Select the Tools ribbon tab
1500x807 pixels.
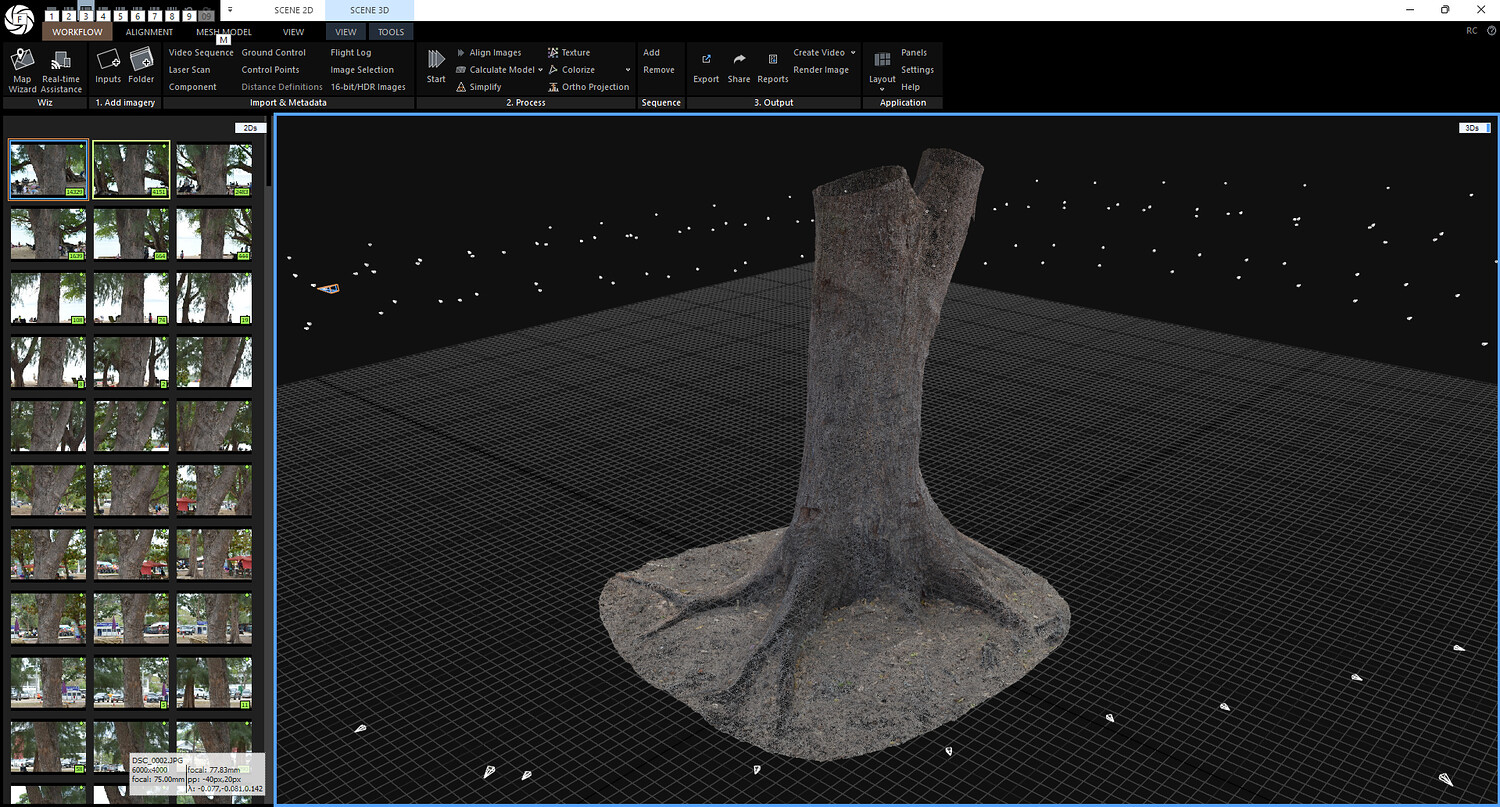pyautogui.click(x=391, y=32)
